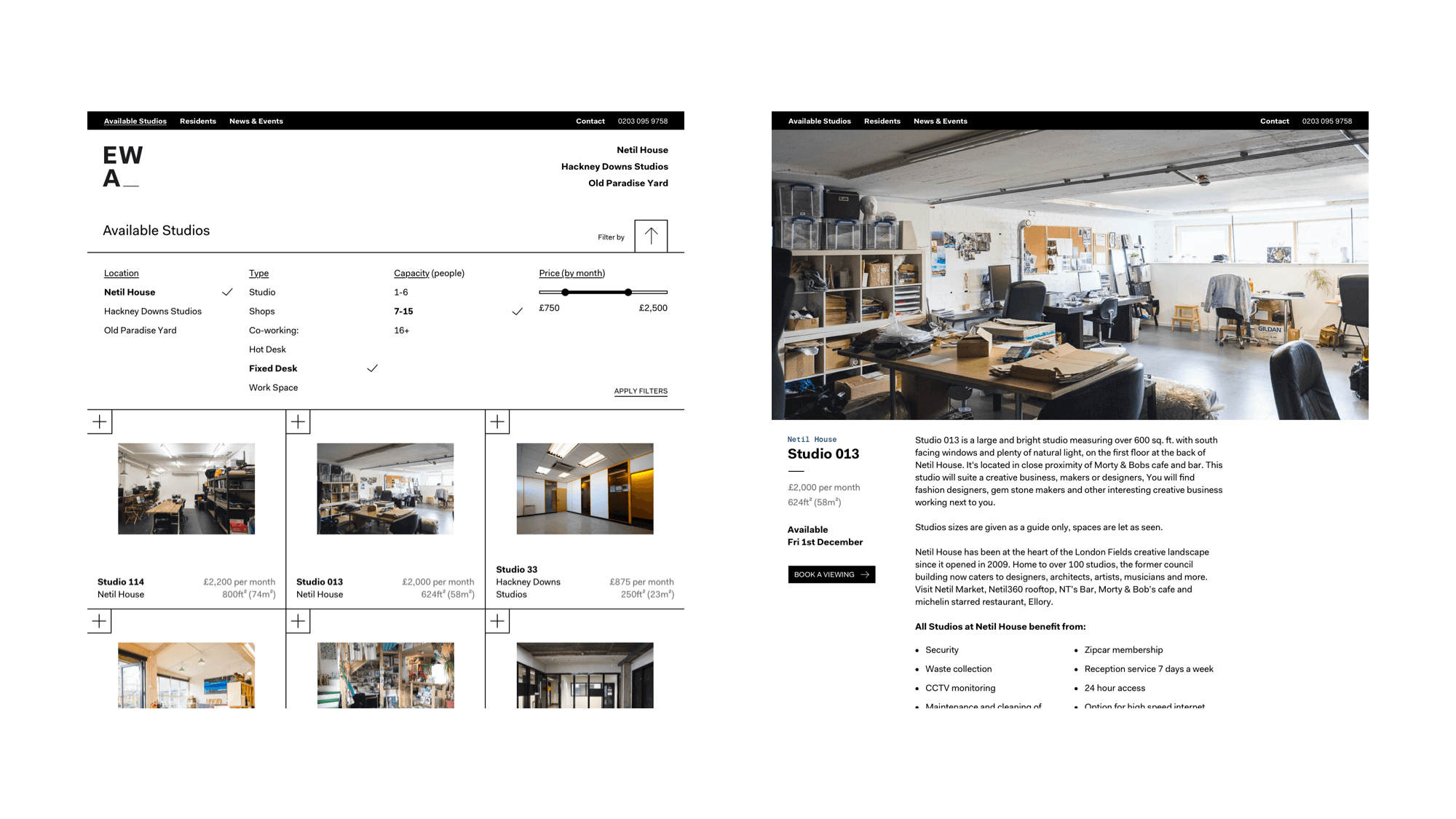The width and height of the screenshot is (1456, 819).
Task: Click the BOOK VIEWING button
Action: click(832, 575)
